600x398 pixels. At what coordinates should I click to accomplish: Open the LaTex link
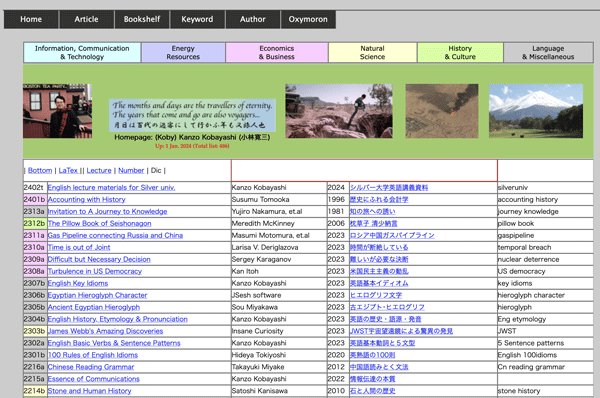68,170
